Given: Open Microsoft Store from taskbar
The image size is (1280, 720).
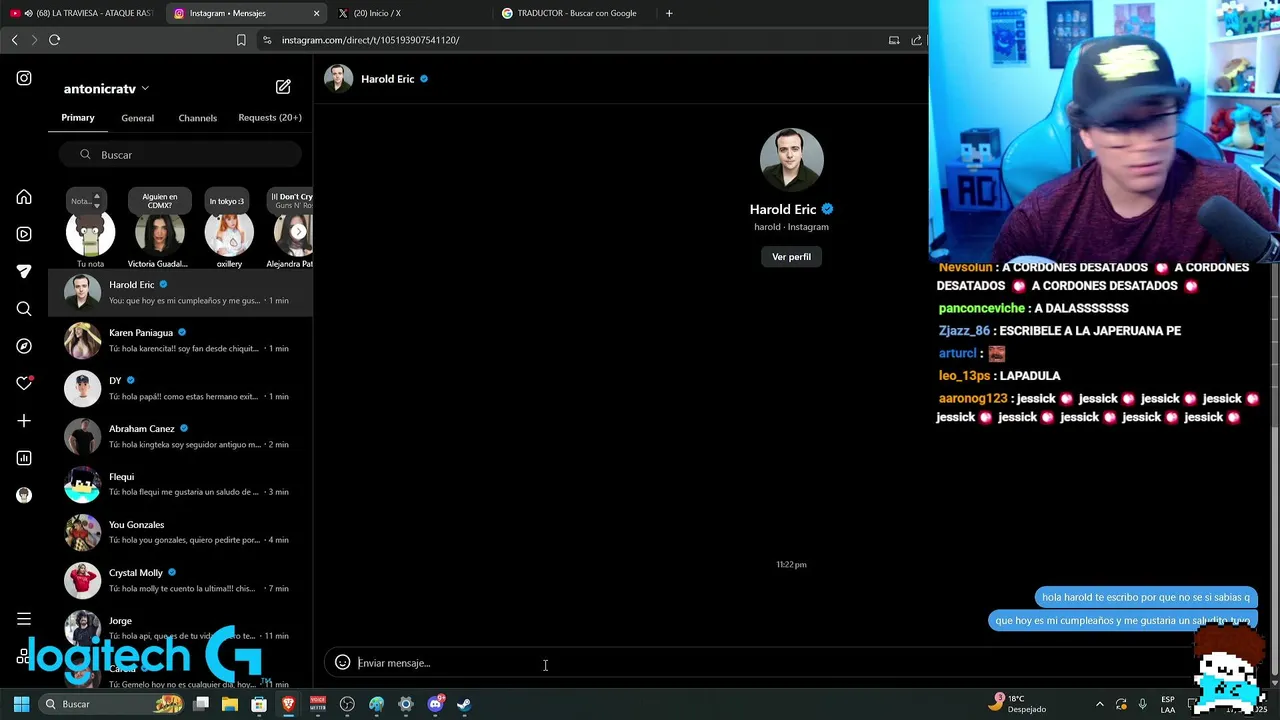Looking at the screenshot, I should [259, 704].
